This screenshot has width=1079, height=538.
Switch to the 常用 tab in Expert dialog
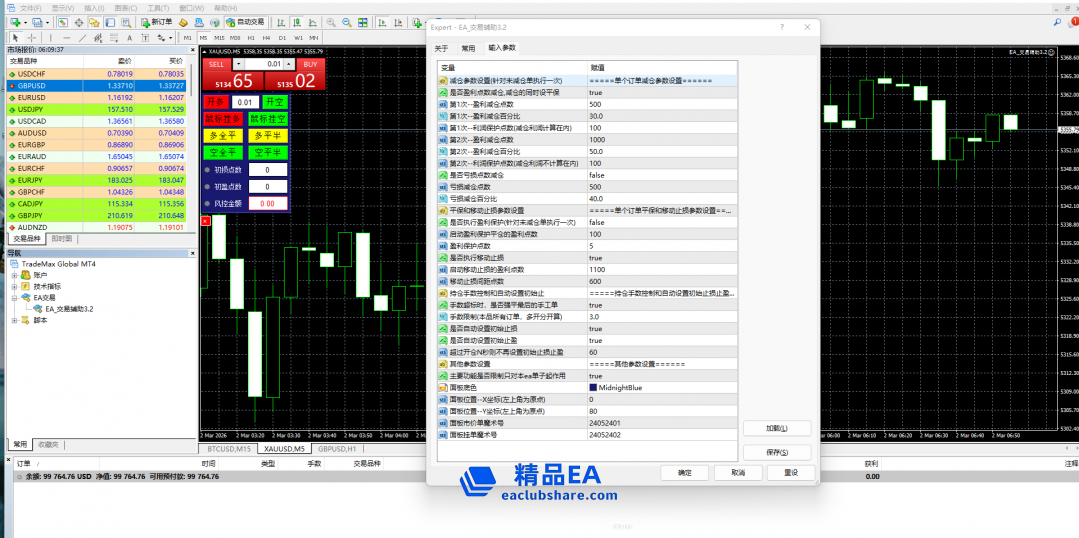click(x=468, y=47)
